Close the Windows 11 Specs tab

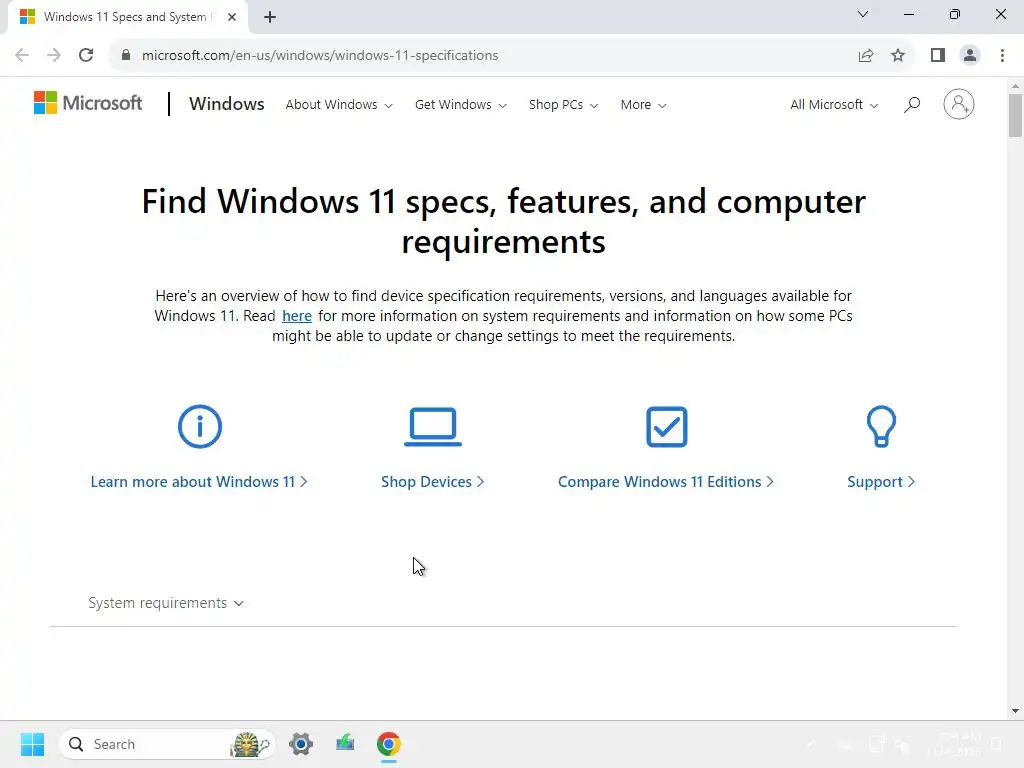(x=232, y=17)
